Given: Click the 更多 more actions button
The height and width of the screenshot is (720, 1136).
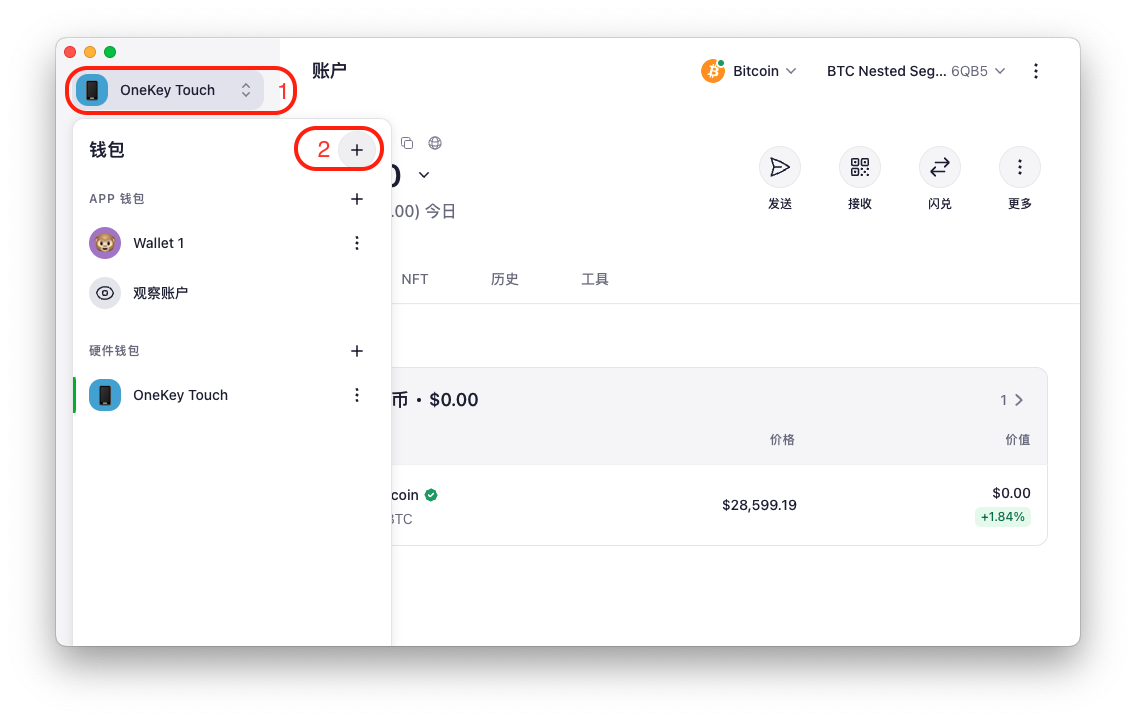Looking at the screenshot, I should [1020, 168].
